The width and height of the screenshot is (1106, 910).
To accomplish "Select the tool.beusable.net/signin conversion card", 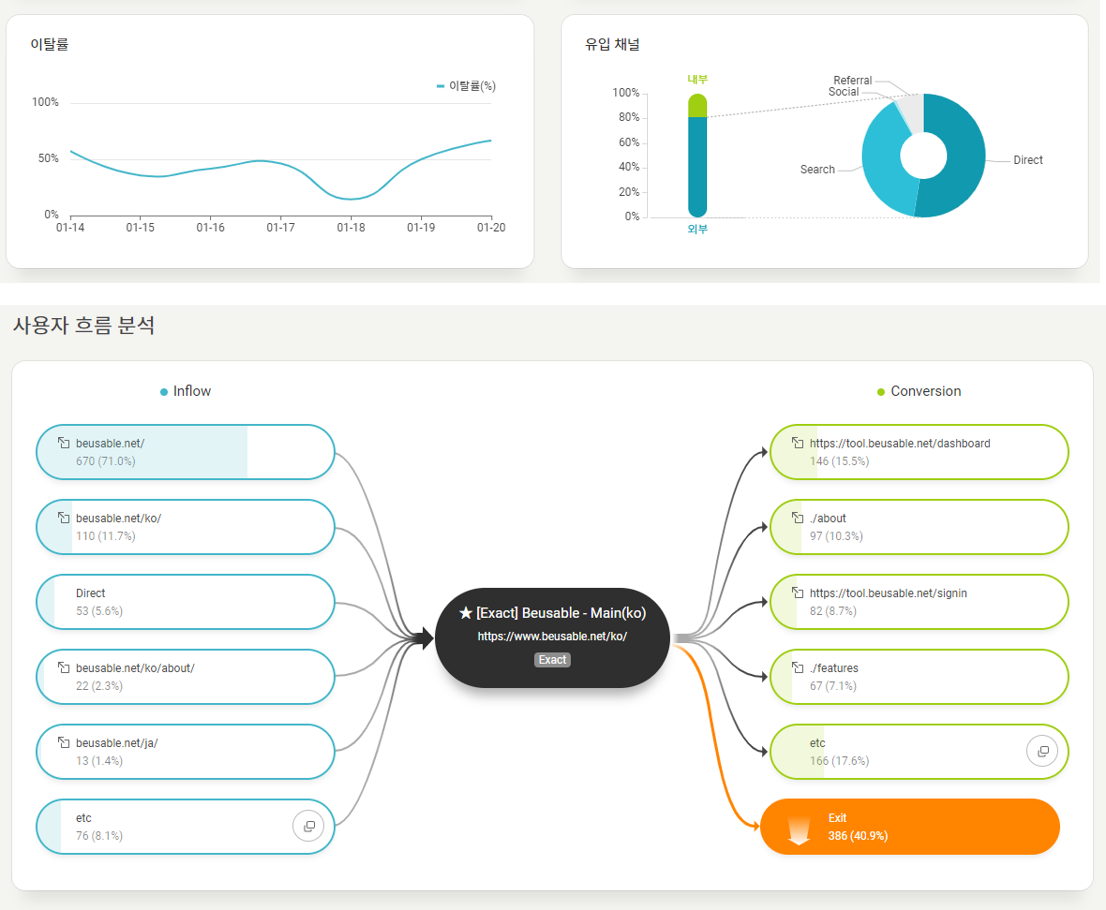I will pos(919,602).
